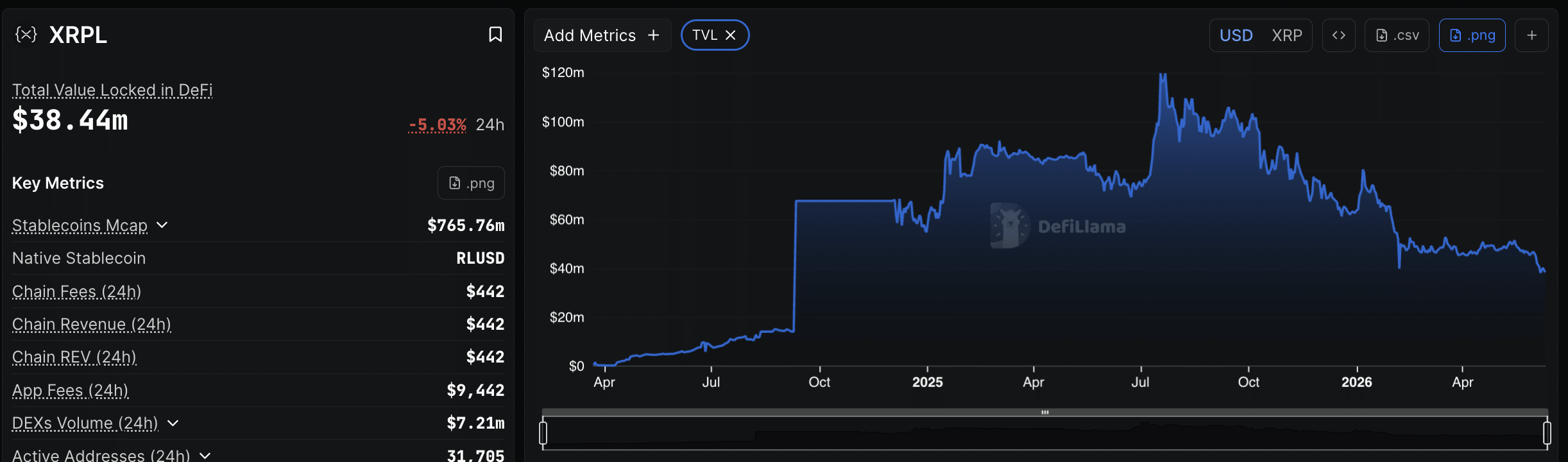Remove the TVL metric chip
This screenshot has width=1568, height=462.
(730, 35)
